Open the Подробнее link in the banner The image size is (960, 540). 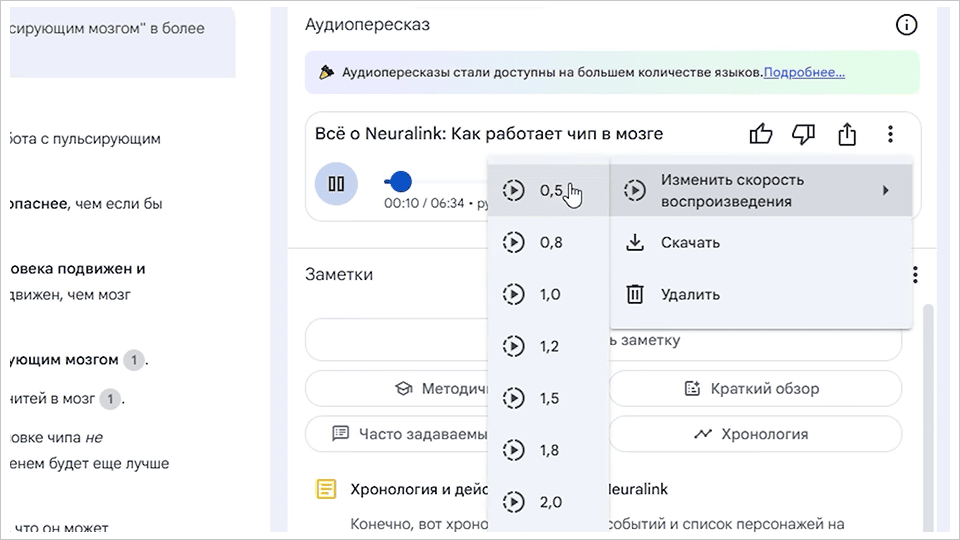pyautogui.click(x=804, y=72)
